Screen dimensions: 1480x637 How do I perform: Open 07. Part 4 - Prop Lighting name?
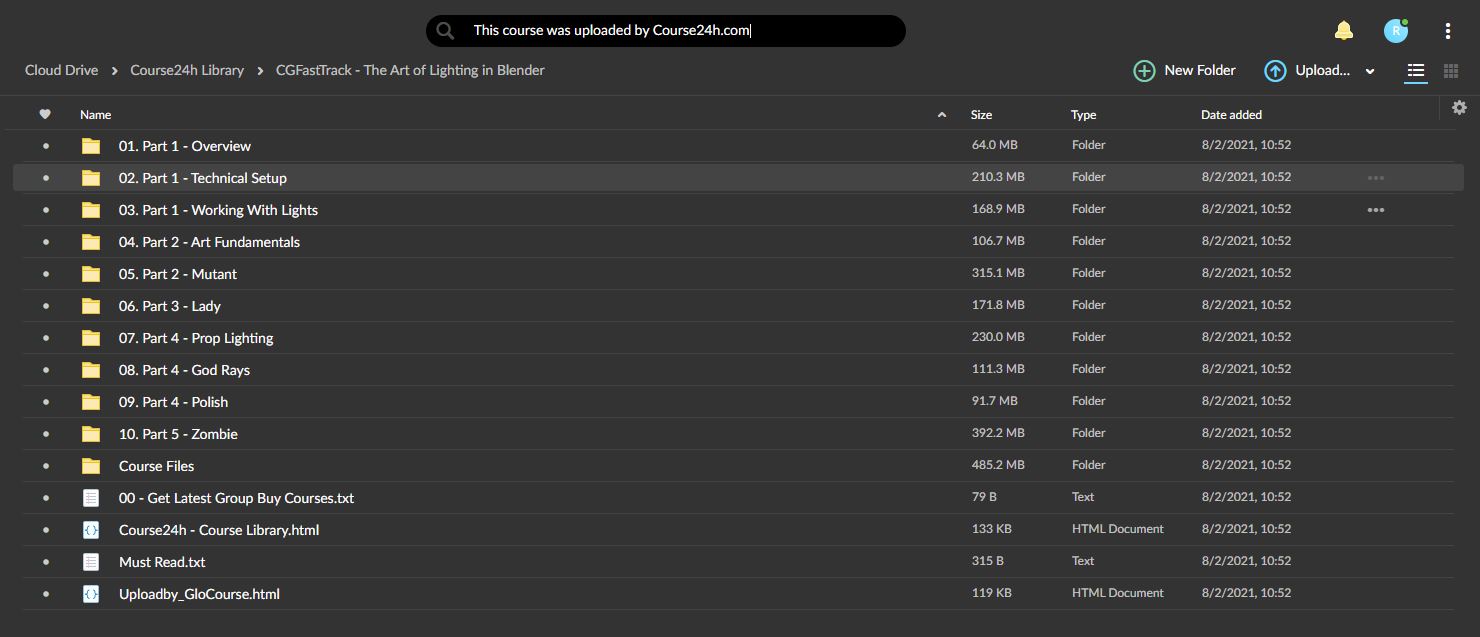pos(196,338)
